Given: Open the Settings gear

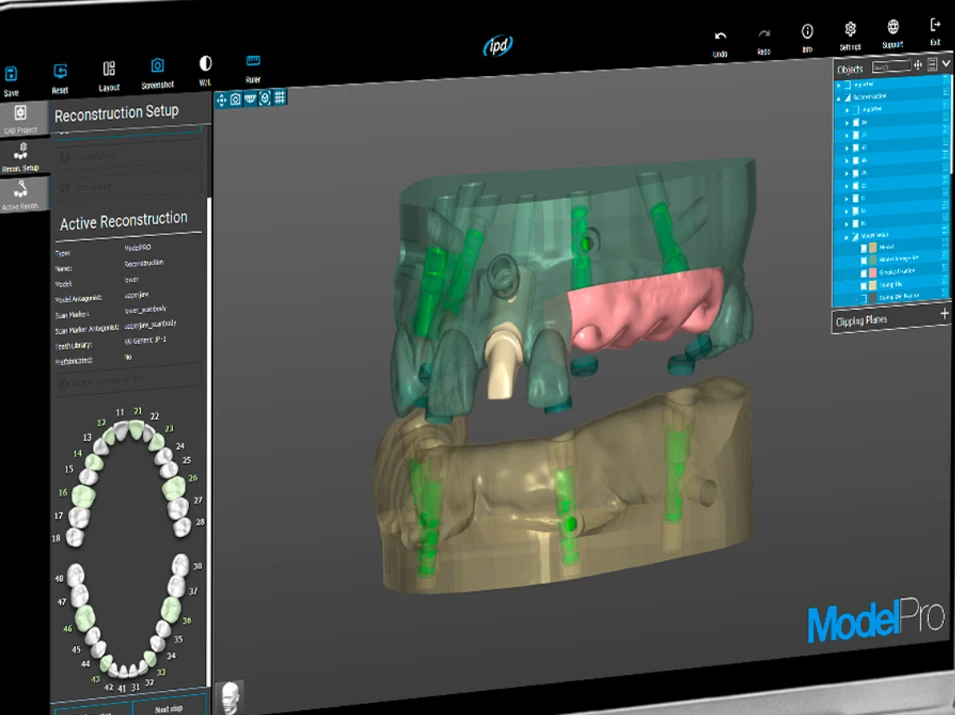Looking at the screenshot, I should click(x=850, y=29).
